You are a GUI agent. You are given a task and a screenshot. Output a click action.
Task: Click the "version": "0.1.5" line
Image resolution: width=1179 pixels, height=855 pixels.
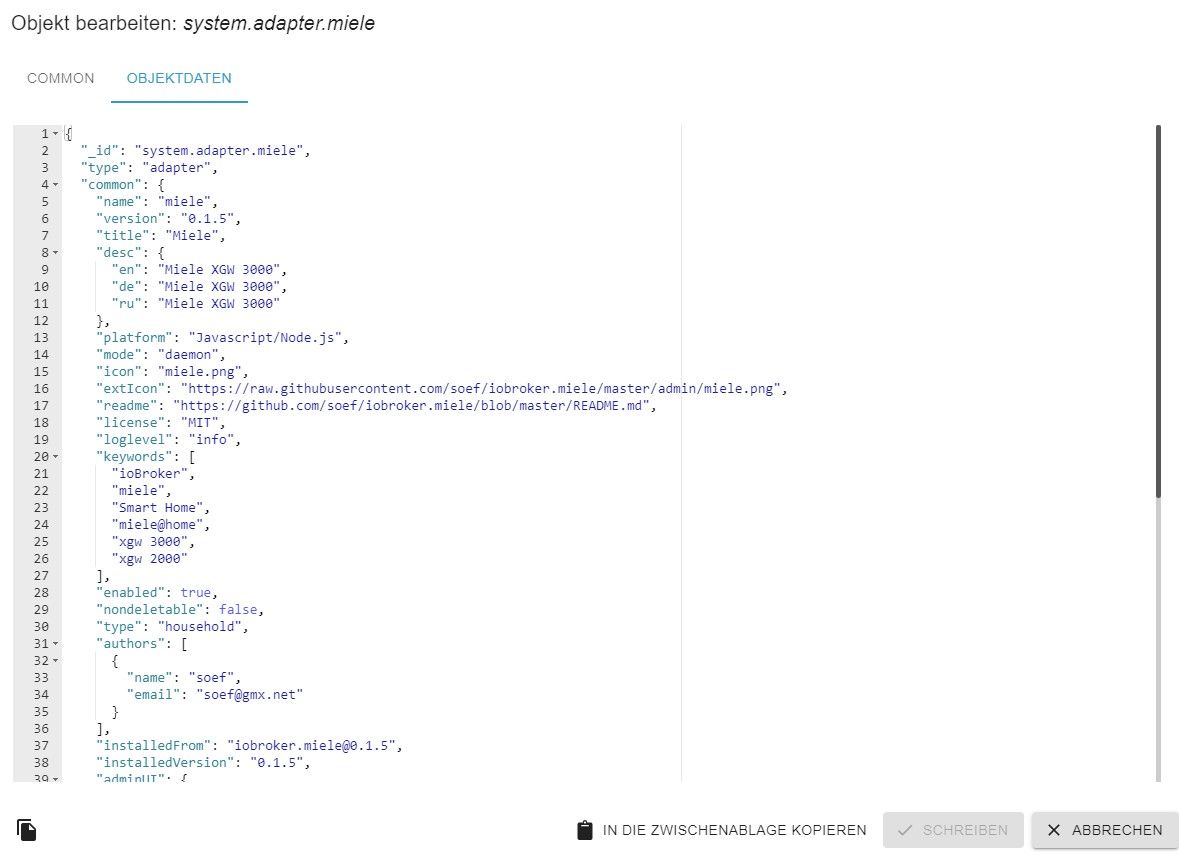point(168,219)
